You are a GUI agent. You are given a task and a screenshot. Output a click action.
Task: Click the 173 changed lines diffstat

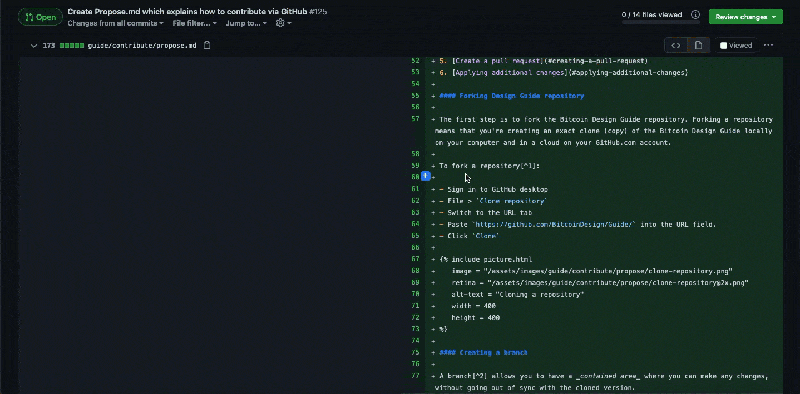(x=49, y=45)
